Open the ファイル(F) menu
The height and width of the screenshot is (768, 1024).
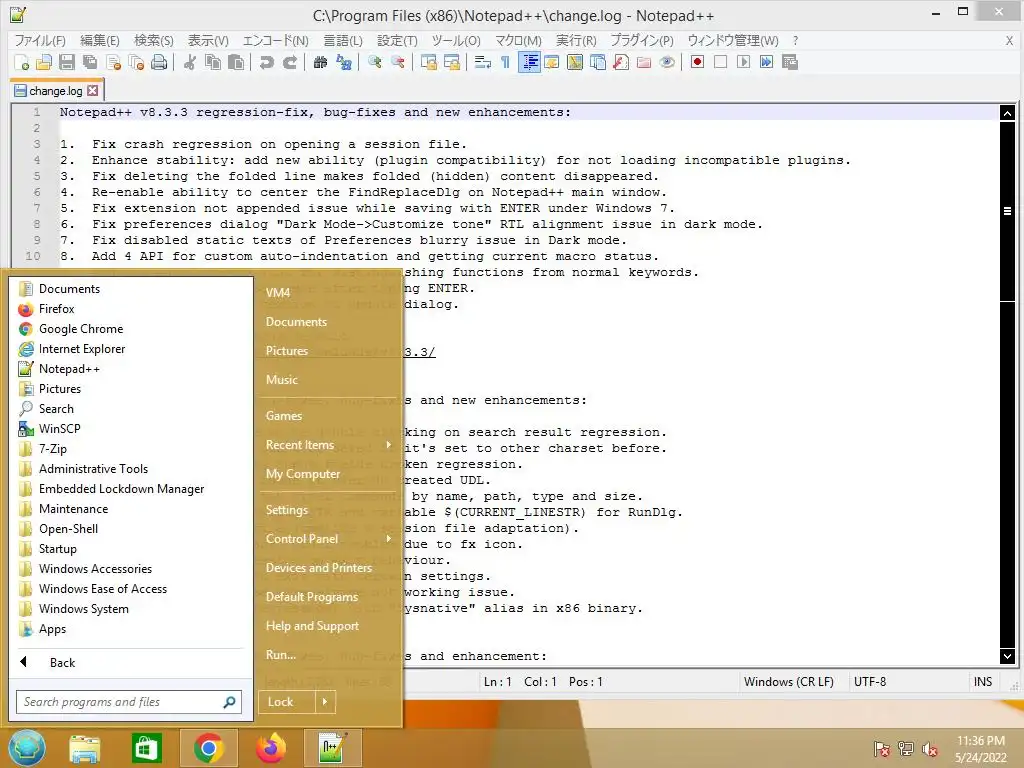click(40, 40)
